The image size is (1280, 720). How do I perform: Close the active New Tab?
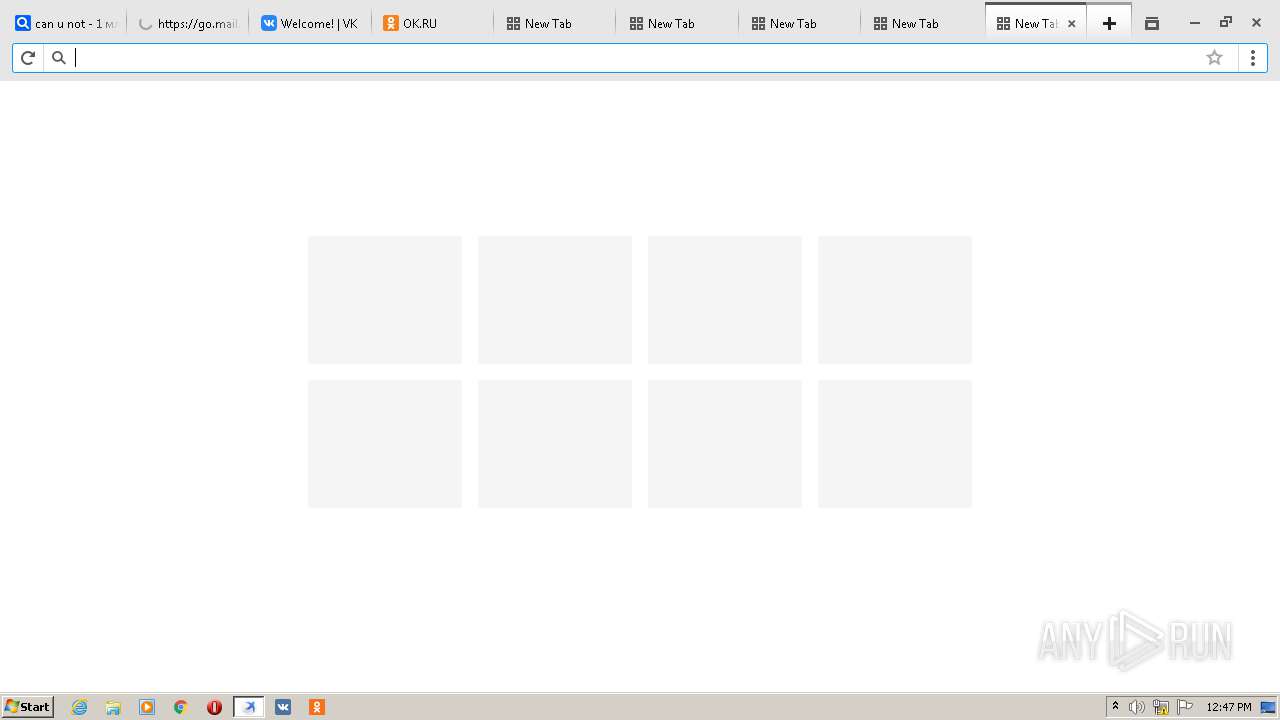point(1072,23)
